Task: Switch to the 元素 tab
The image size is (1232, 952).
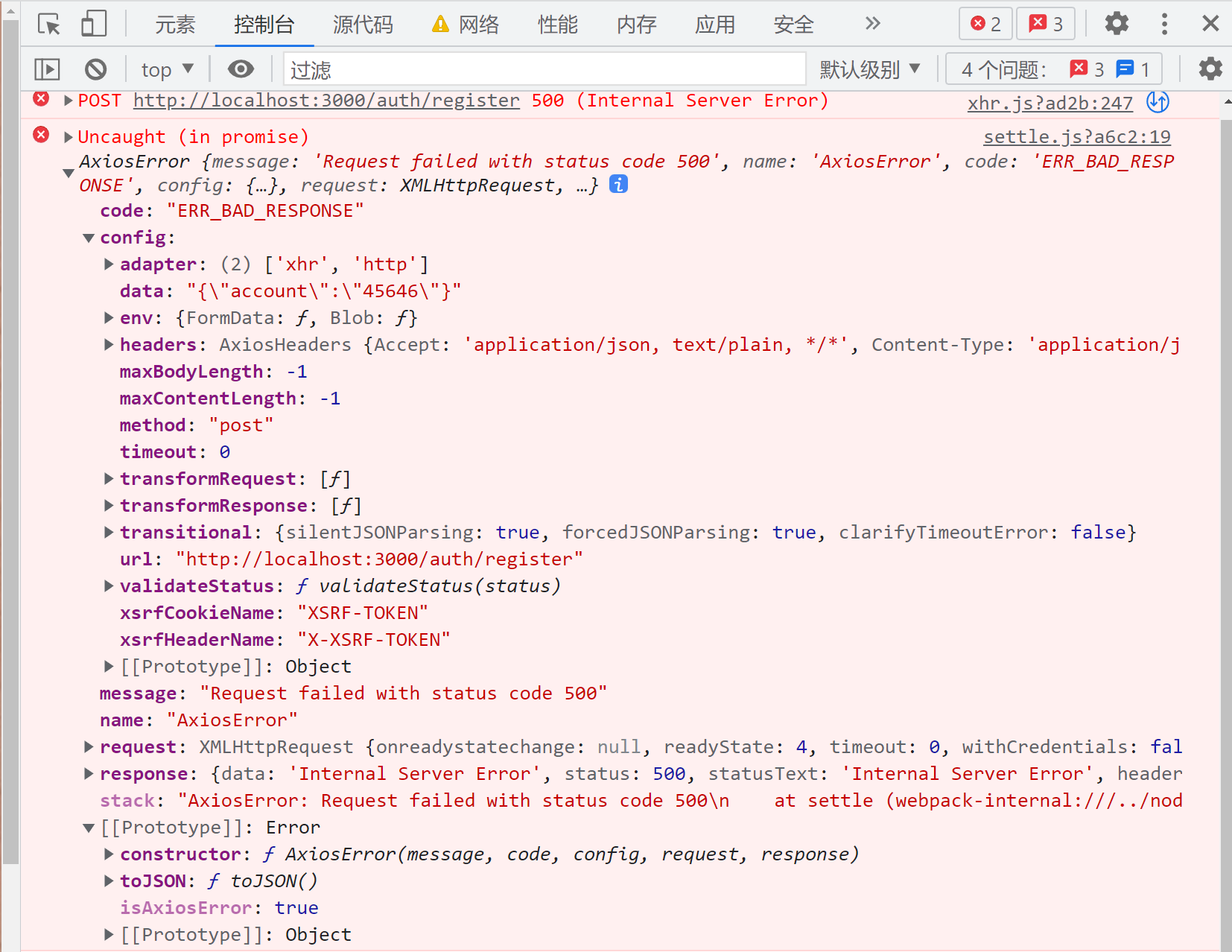Action: tap(175, 25)
